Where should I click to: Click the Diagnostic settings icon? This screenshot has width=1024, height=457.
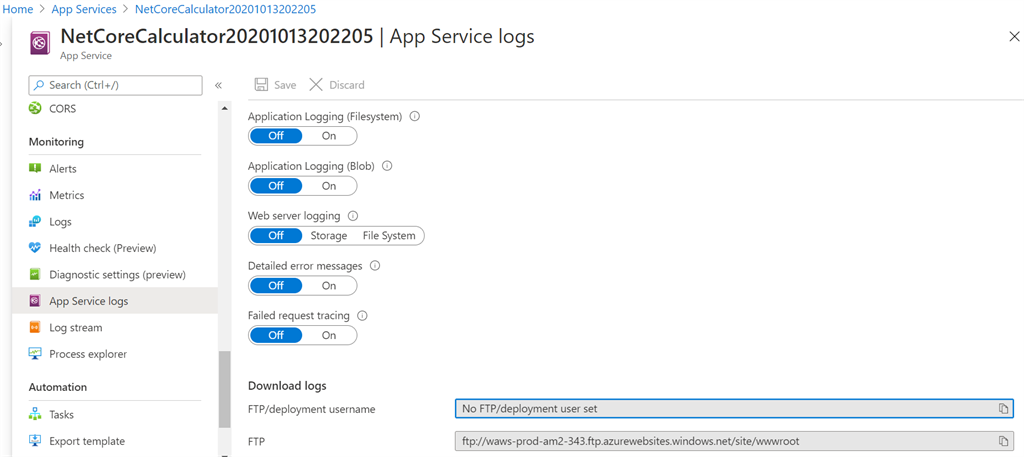35,275
